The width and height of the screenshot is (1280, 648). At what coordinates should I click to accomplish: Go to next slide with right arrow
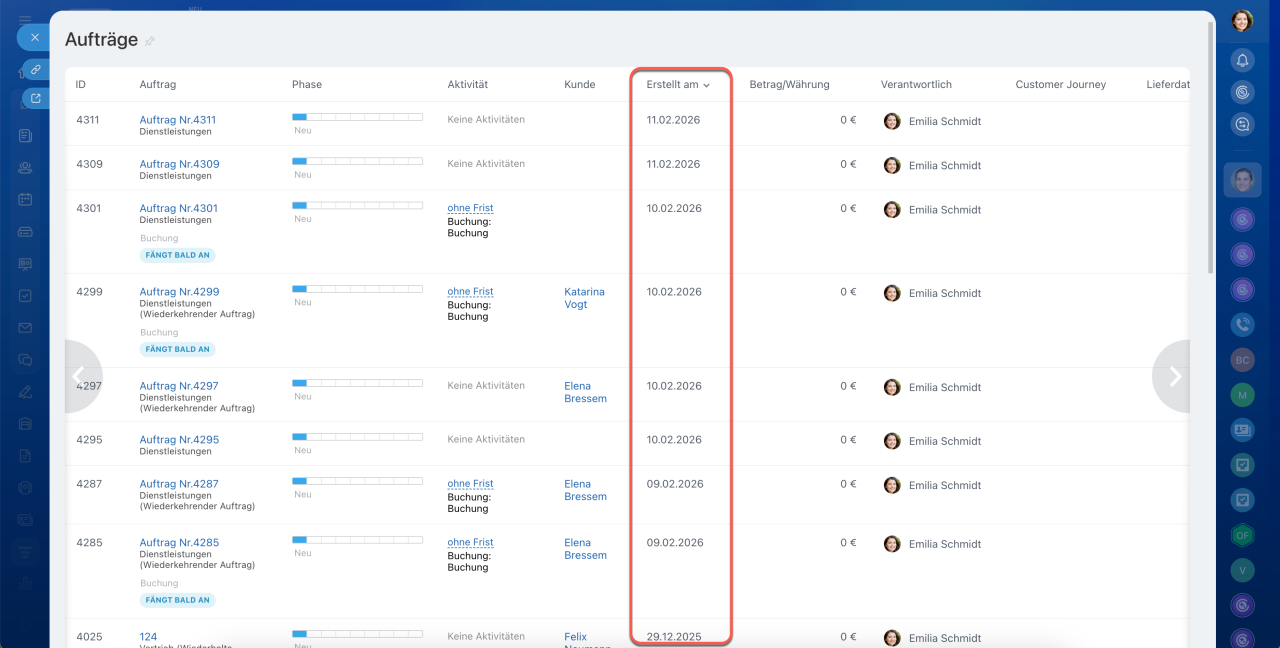[1174, 376]
